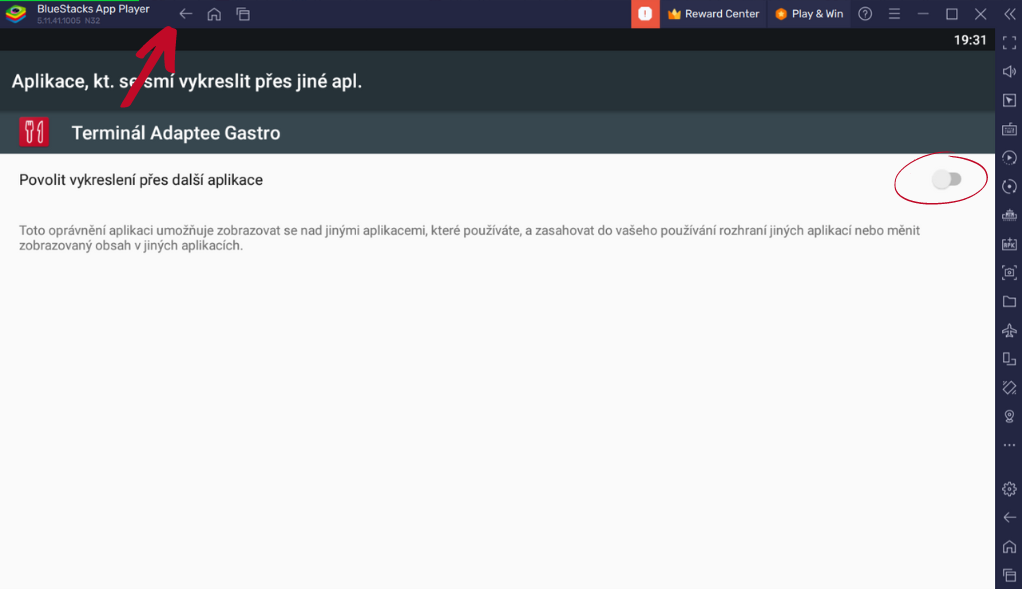Open the red notification alert icon
1022x589 pixels.
(645, 14)
